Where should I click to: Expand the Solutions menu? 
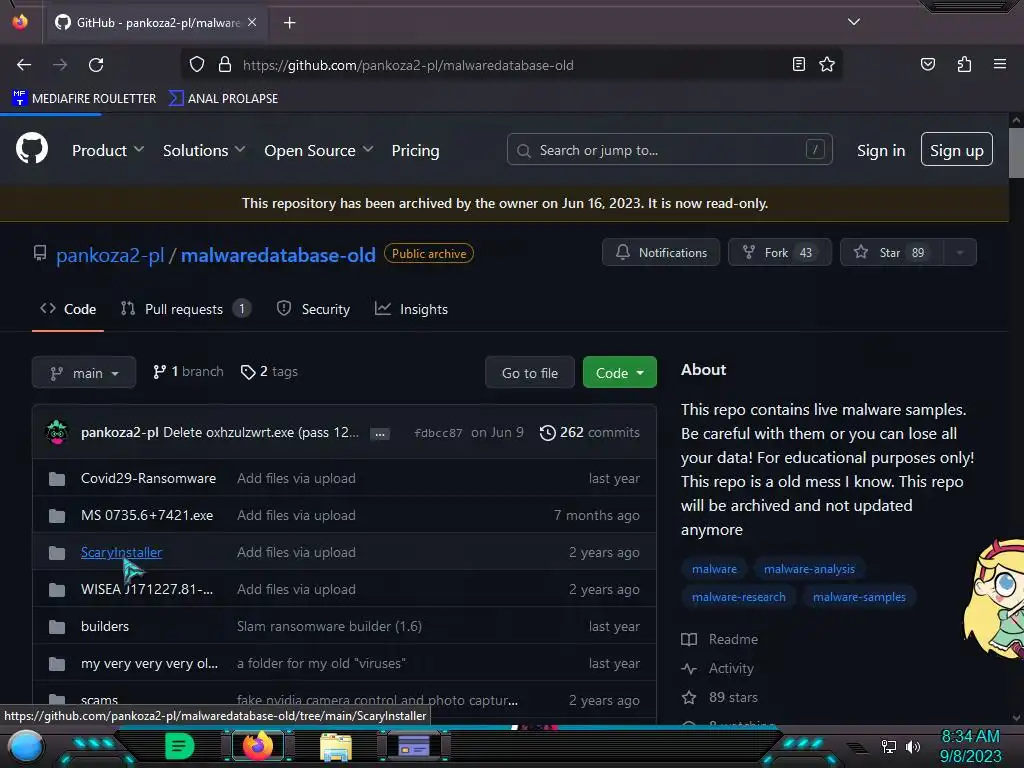(204, 150)
